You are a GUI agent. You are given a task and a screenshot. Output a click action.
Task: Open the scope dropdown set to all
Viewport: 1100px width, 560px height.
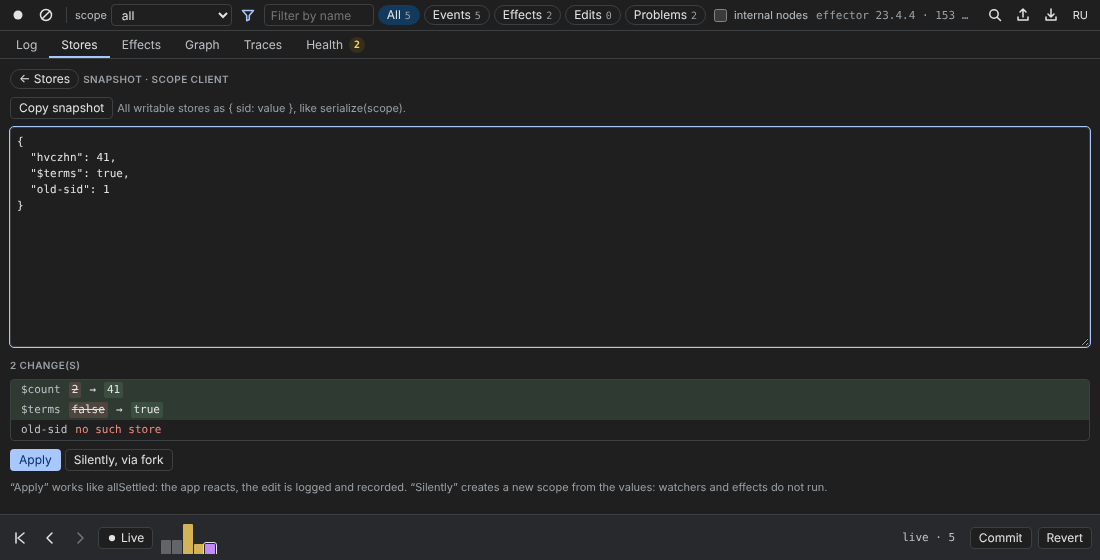click(171, 15)
